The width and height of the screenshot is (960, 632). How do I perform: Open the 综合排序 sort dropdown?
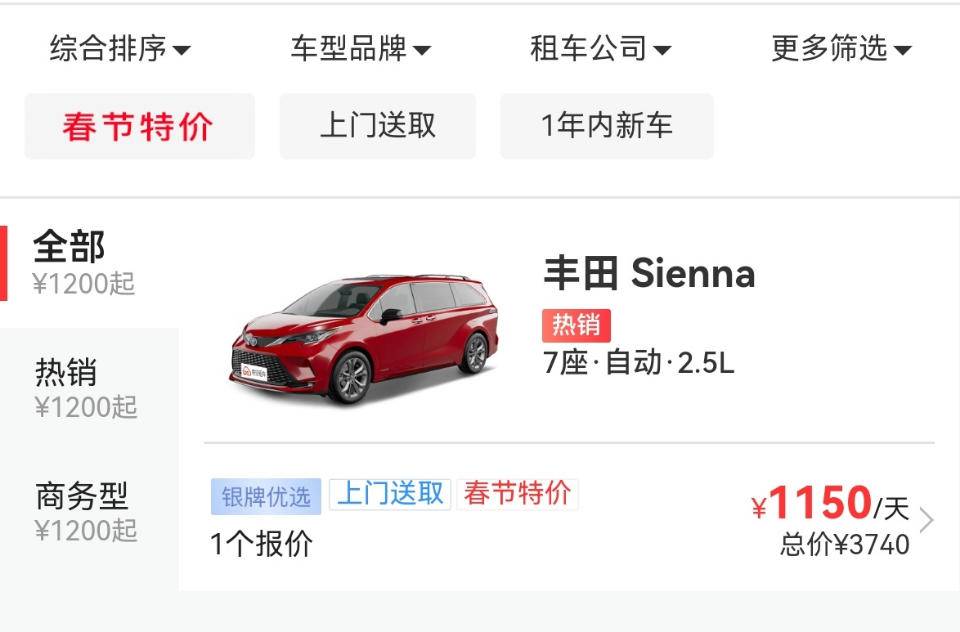point(120,48)
